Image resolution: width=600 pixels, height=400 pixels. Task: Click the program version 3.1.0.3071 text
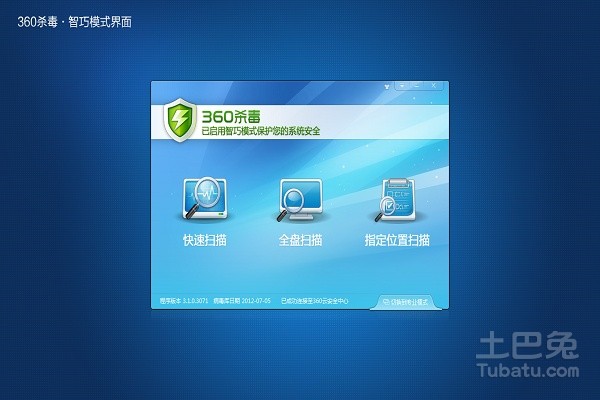184,301
